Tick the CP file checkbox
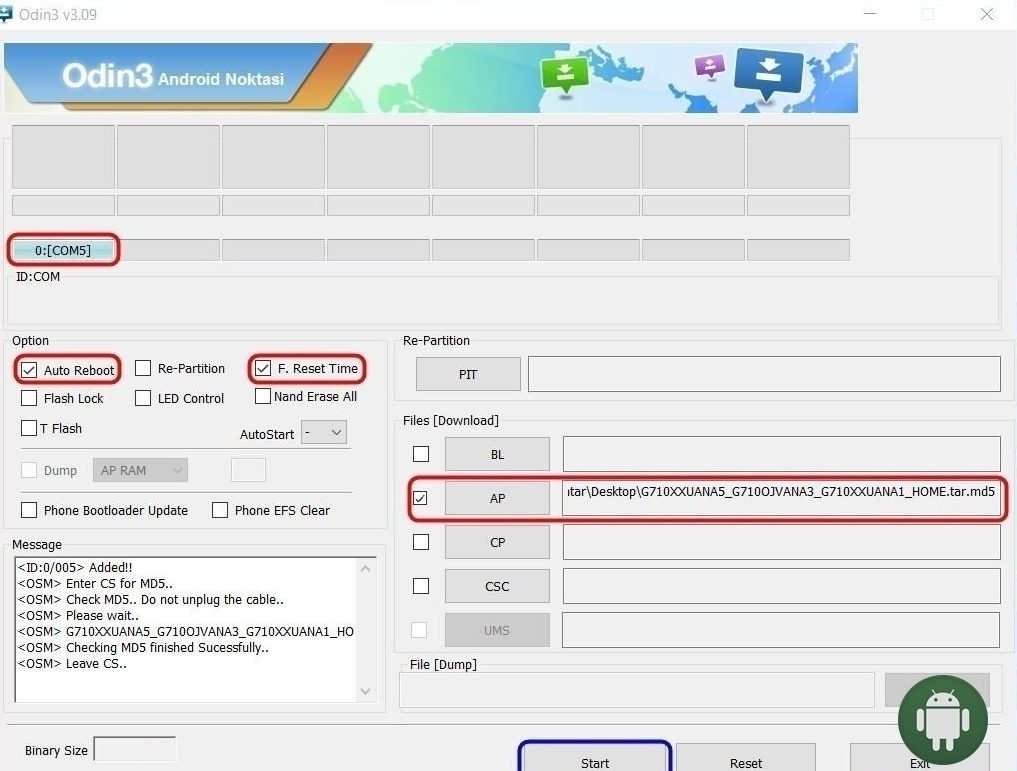Image resolution: width=1017 pixels, height=771 pixels. (421, 542)
